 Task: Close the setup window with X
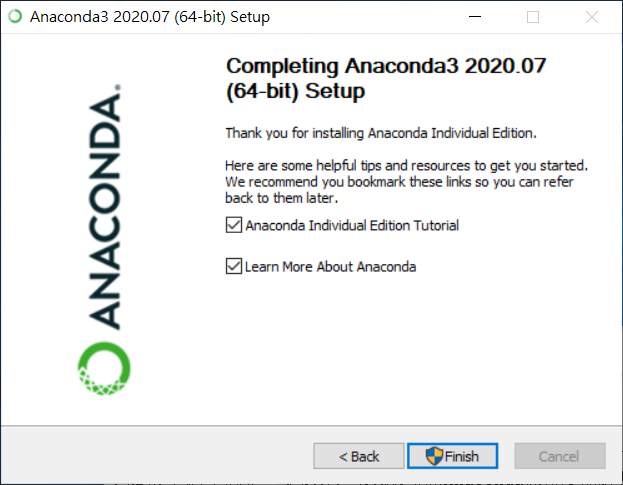[592, 17]
